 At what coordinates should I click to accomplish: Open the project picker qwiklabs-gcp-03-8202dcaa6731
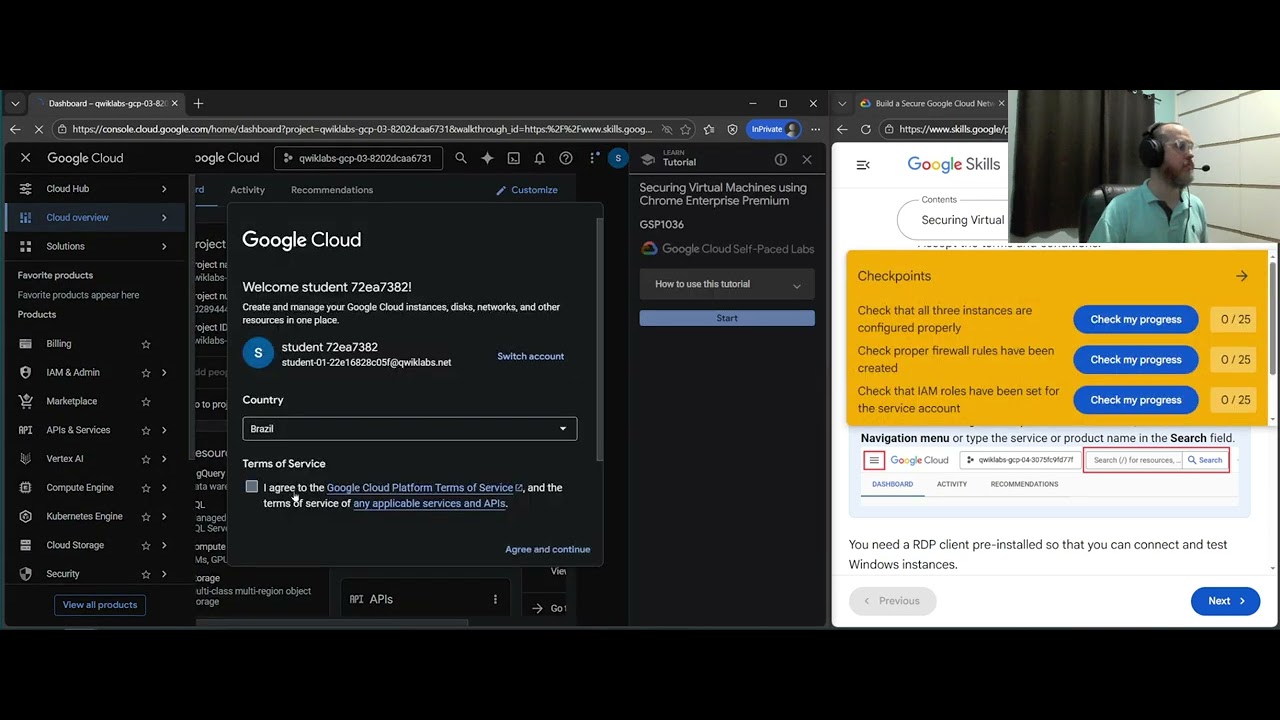click(358, 158)
